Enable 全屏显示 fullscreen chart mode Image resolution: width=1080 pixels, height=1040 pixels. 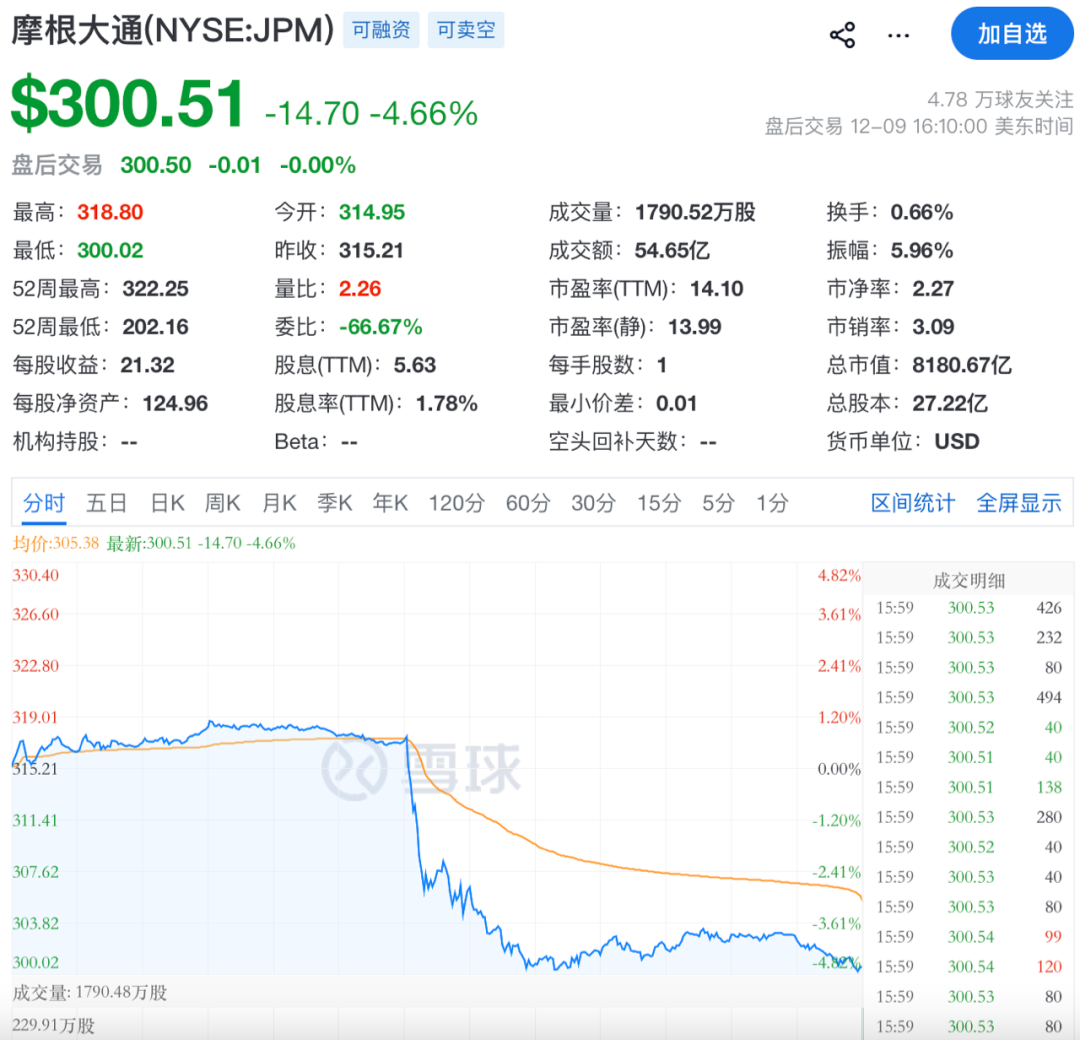point(1019,503)
